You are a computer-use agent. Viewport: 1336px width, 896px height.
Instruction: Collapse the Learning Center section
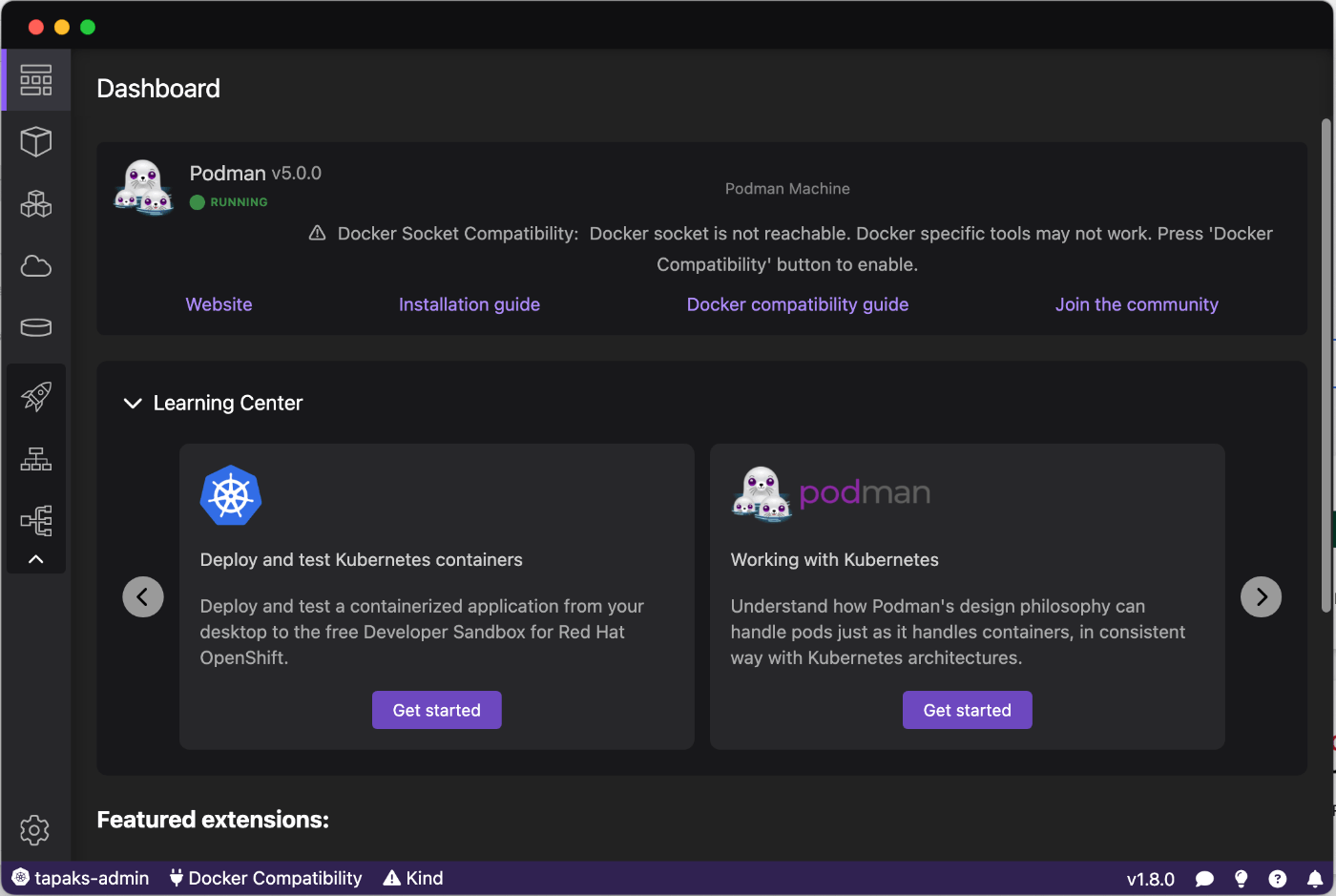point(133,404)
